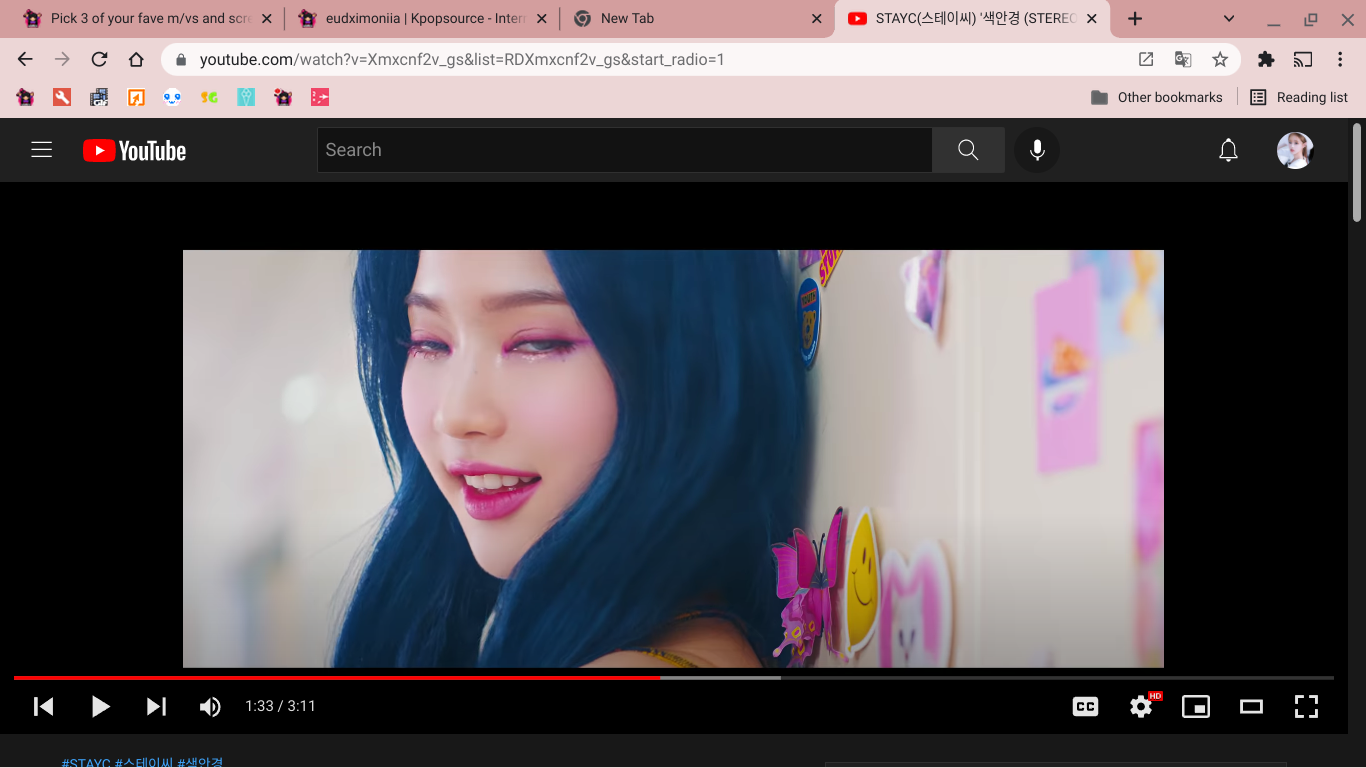This screenshot has width=1366, height=768.
Task: Open the Other bookmarks folder
Action: [x=1157, y=97]
